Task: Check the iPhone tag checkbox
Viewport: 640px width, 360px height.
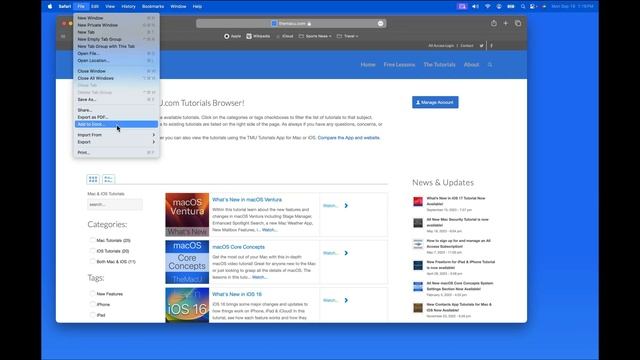Action: pos(92,304)
